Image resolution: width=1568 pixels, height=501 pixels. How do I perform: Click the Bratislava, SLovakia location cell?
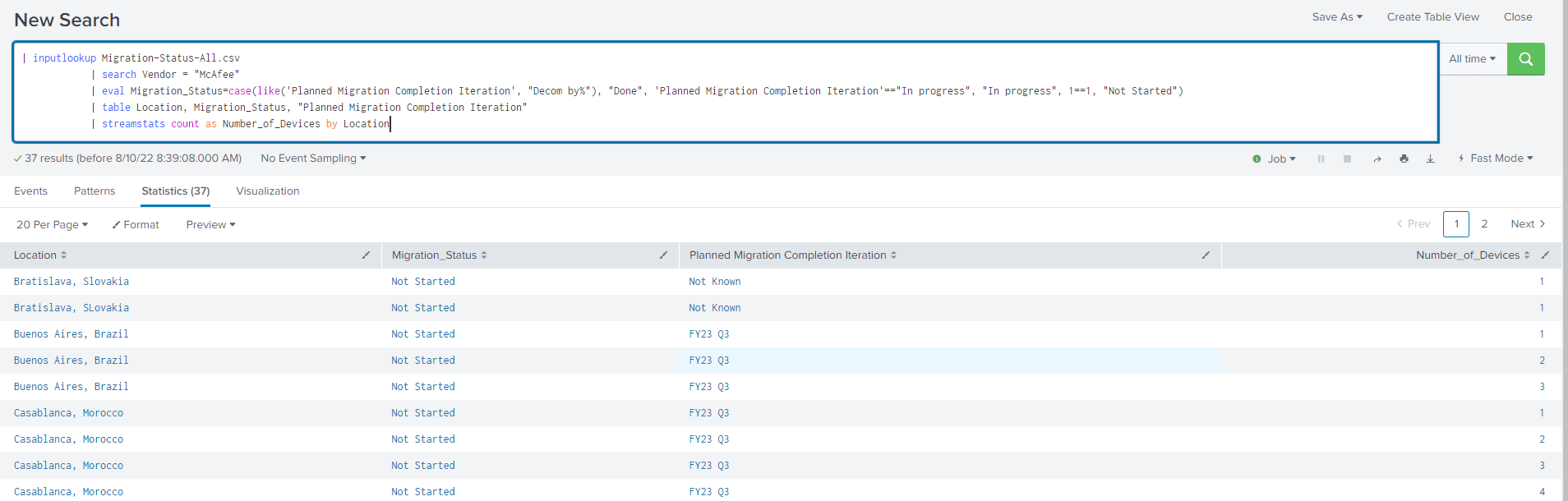pos(71,308)
